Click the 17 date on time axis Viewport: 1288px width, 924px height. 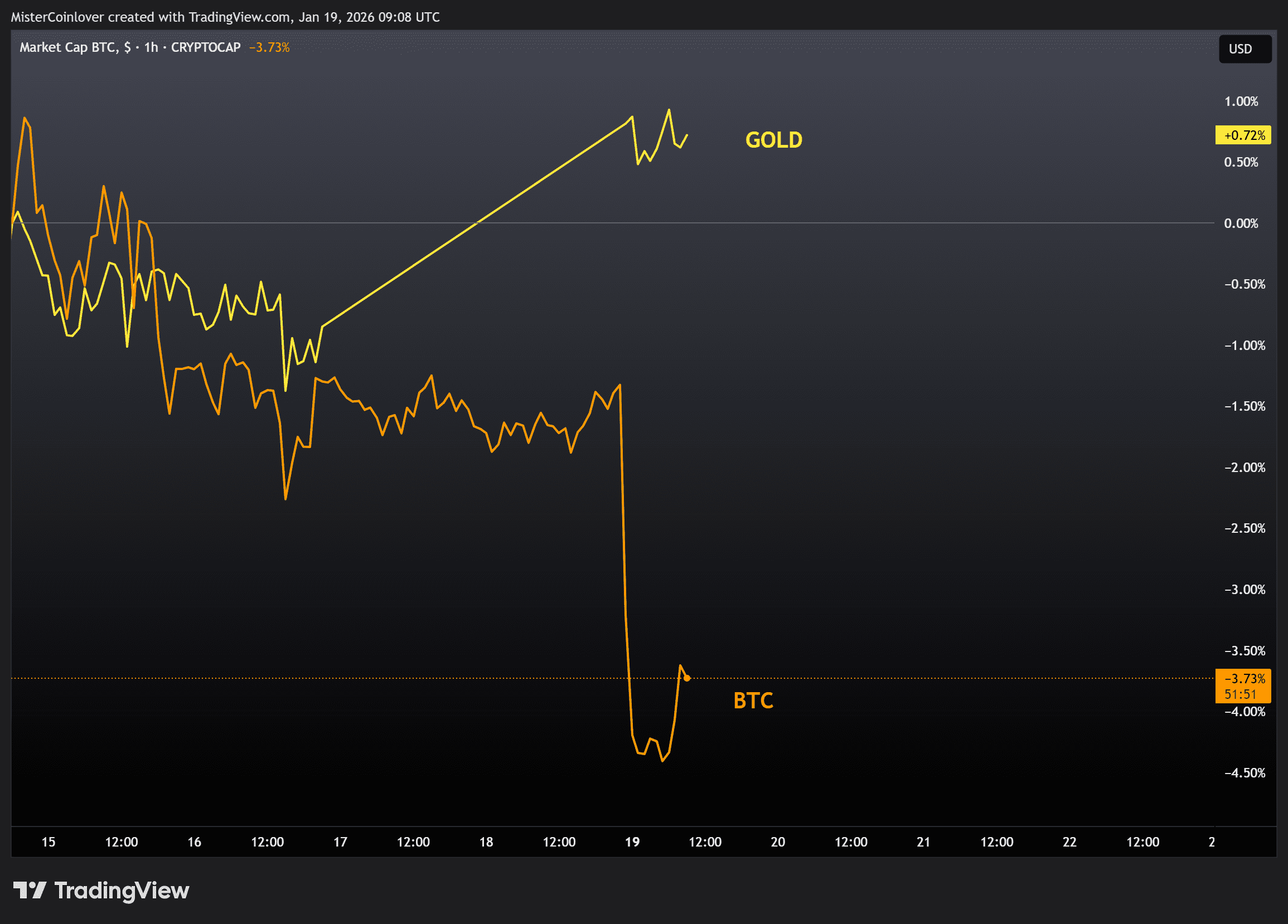point(340,842)
